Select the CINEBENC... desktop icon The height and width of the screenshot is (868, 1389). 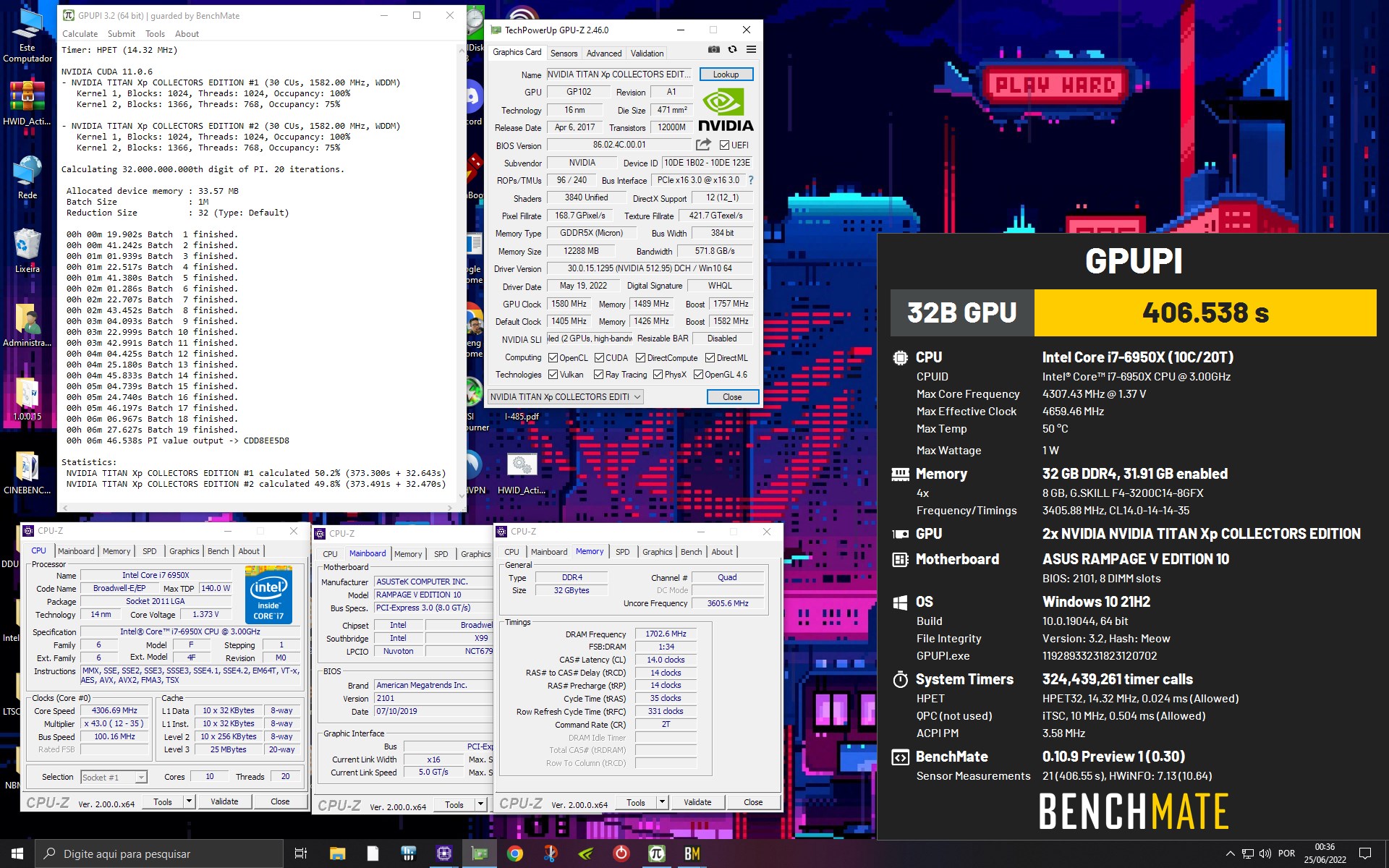coord(27,472)
